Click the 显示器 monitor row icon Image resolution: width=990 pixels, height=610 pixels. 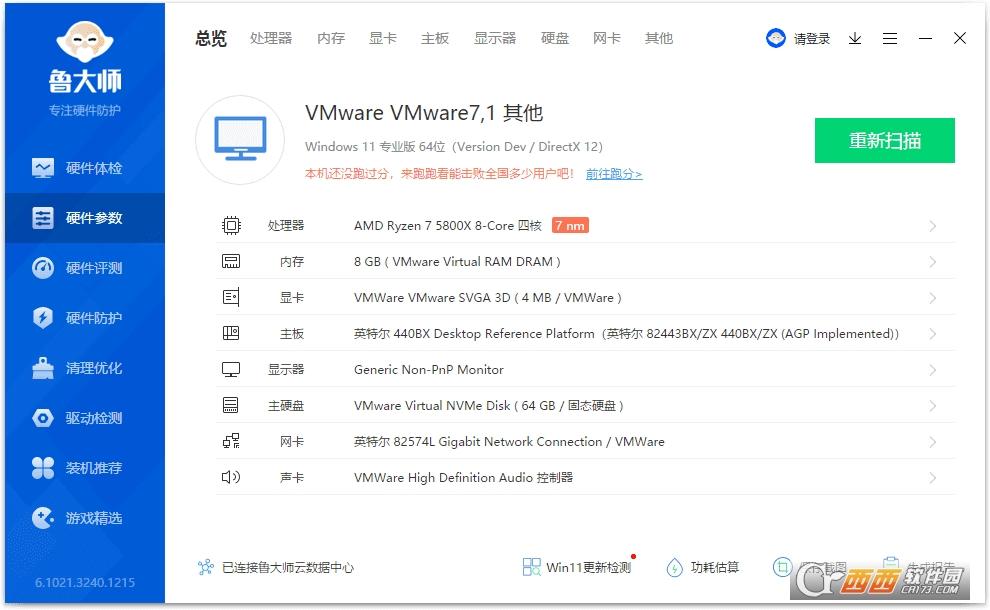231,369
